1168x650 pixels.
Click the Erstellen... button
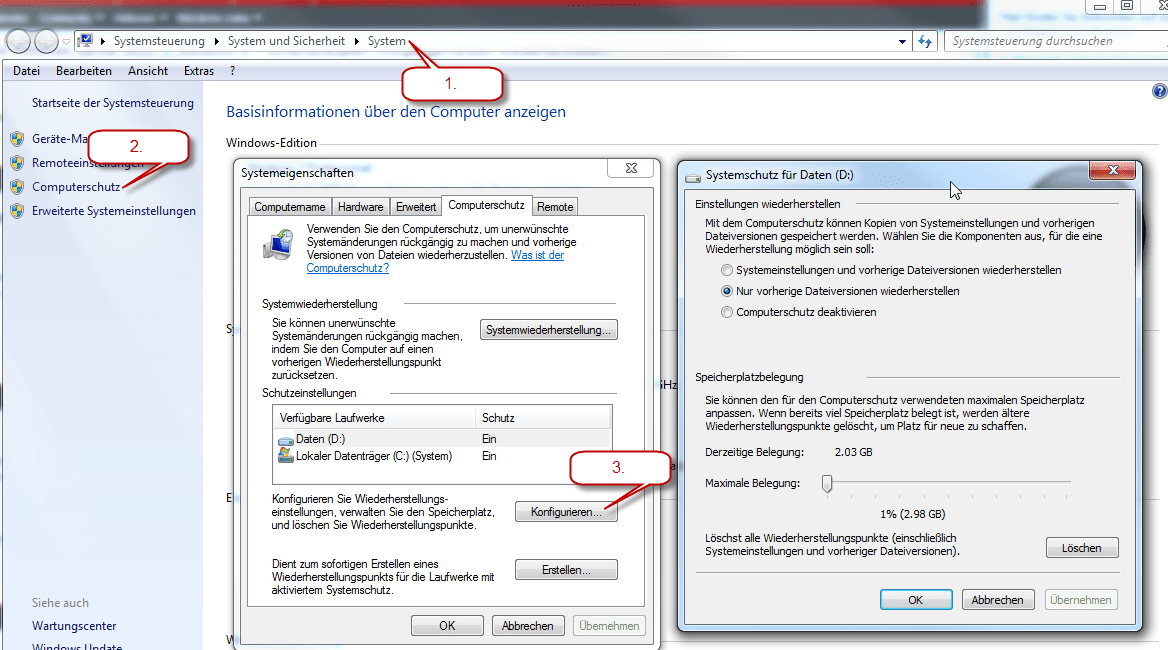coord(566,570)
